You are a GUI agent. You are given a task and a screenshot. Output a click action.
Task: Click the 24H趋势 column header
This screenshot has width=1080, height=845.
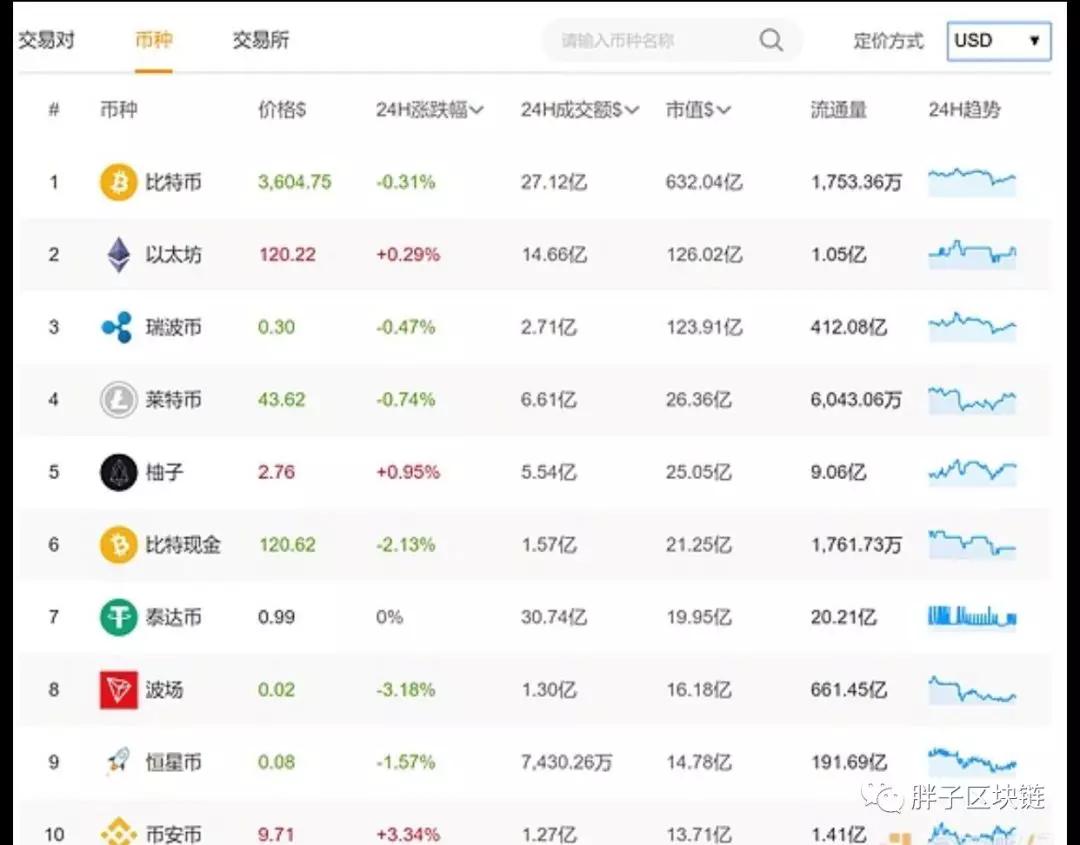coord(964,109)
